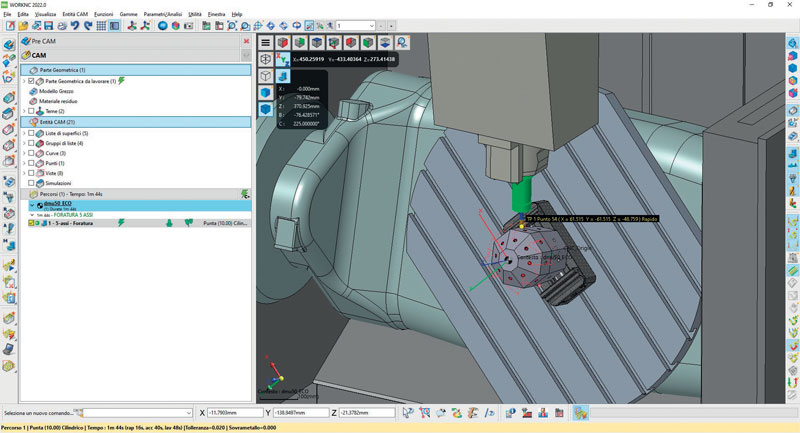Open the Parametri/Analisi menu
Viewport: 800px width, 433px height.
pyautogui.click(x=163, y=14)
